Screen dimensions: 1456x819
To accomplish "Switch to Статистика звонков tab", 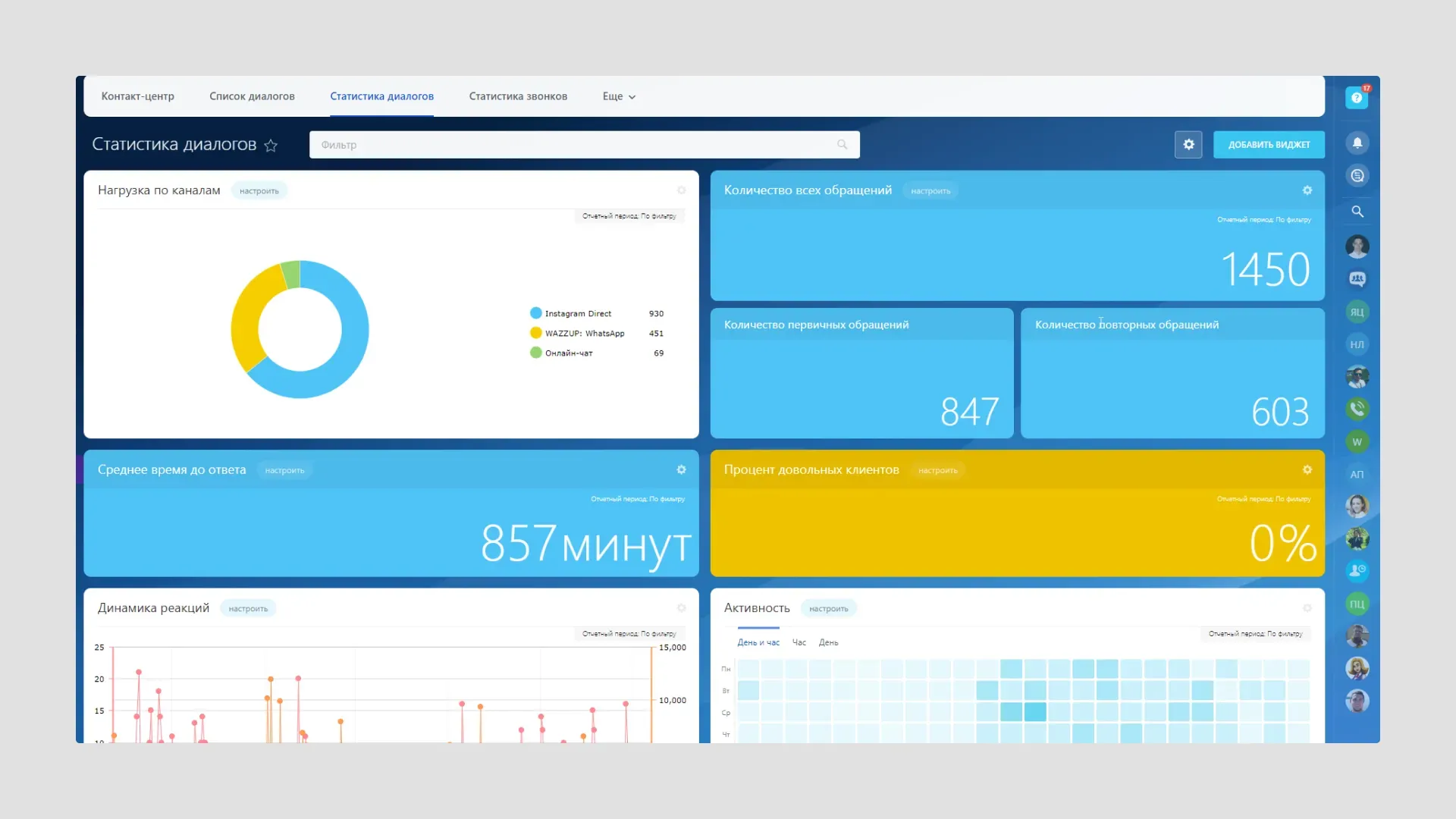I will 518,96.
